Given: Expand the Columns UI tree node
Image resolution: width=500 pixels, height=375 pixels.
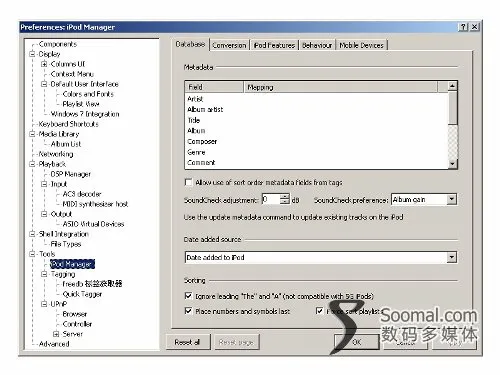Looking at the screenshot, I should pyautogui.click(x=44, y=64).
